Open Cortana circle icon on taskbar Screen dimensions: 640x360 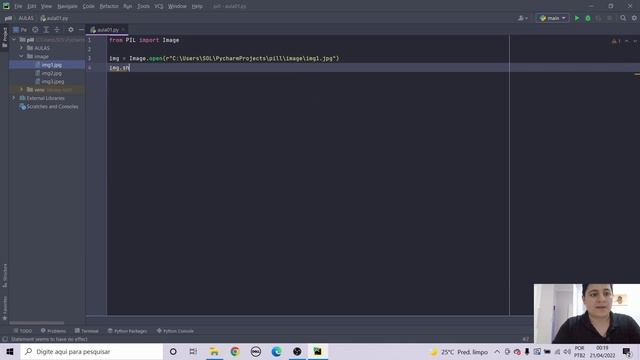[x=173, y=351]
